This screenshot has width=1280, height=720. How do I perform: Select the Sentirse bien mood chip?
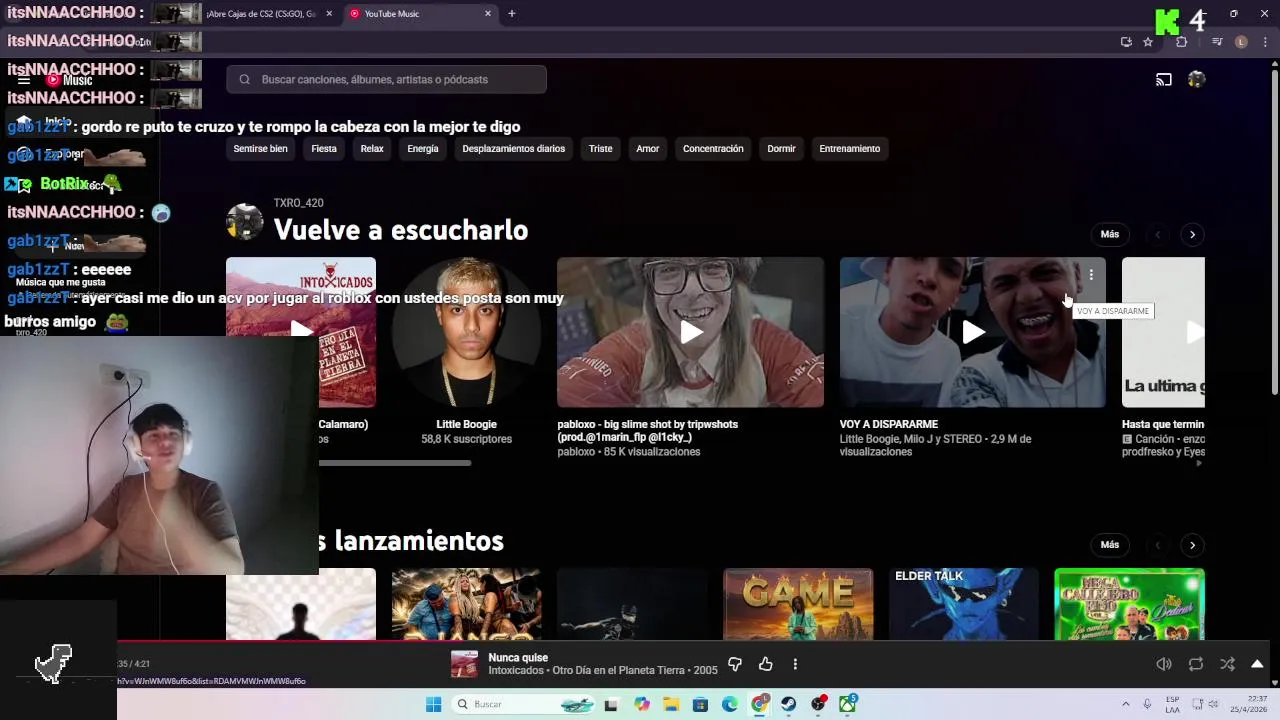click(x=260, y=148)
